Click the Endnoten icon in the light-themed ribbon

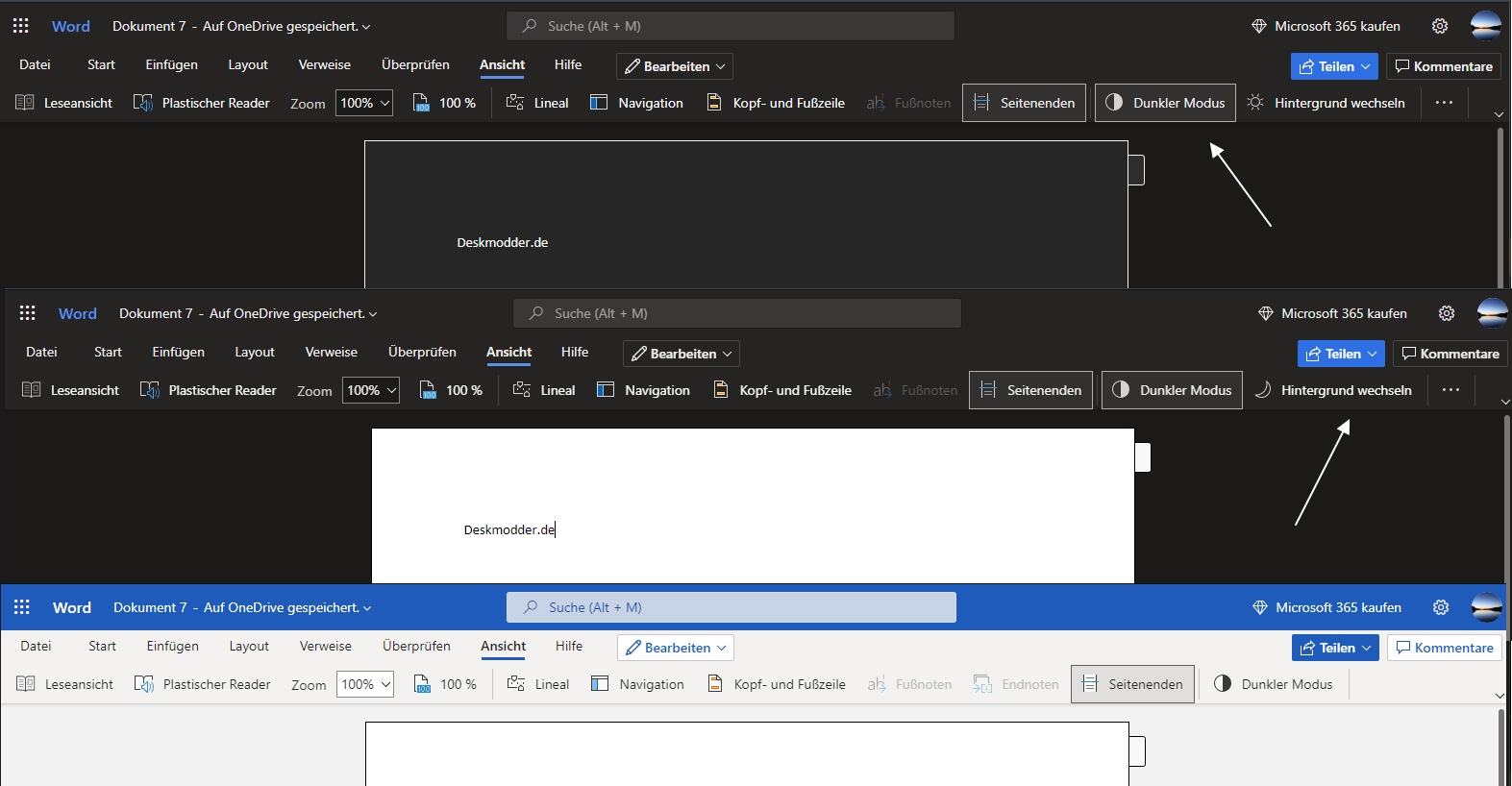(x=982, y=684)
